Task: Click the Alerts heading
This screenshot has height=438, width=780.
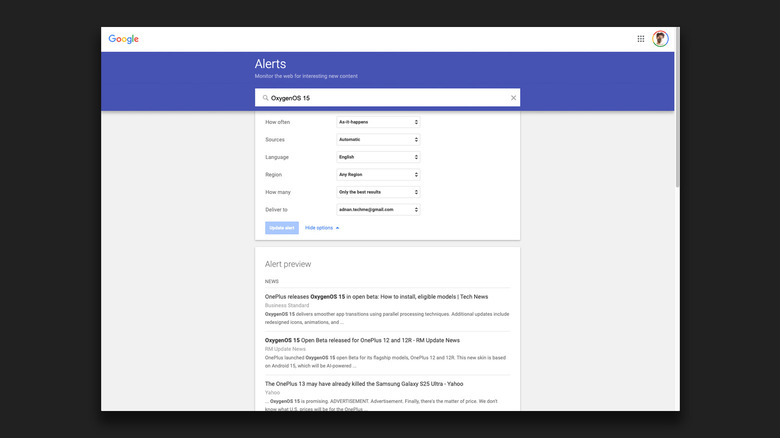Action: [x=270, y=64]
